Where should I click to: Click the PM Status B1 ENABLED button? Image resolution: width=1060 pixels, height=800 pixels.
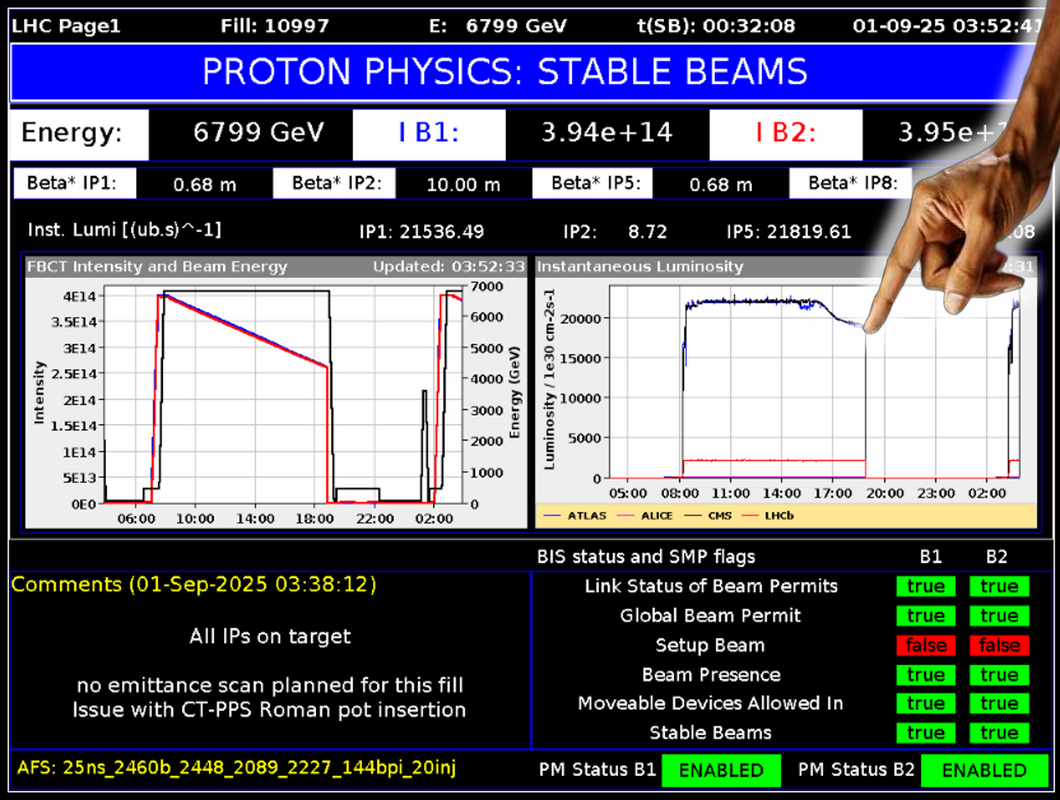click(720, 770)
